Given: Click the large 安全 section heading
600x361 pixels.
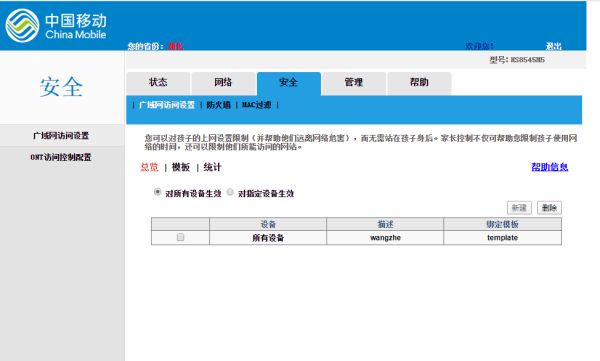Looking at the screenshot, I should coord(61,87).
